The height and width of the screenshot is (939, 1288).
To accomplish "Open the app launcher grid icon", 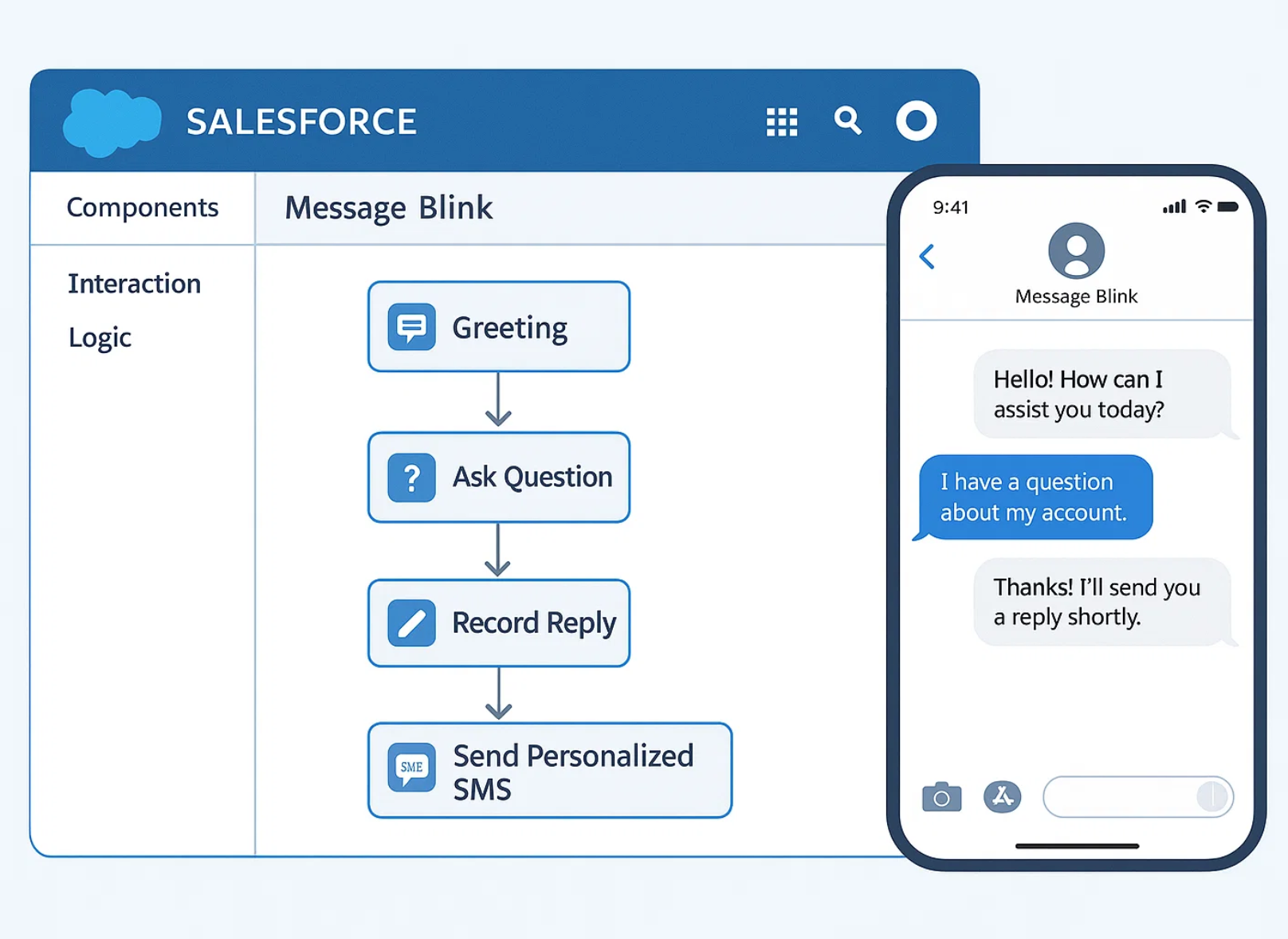I will (781, 122).
